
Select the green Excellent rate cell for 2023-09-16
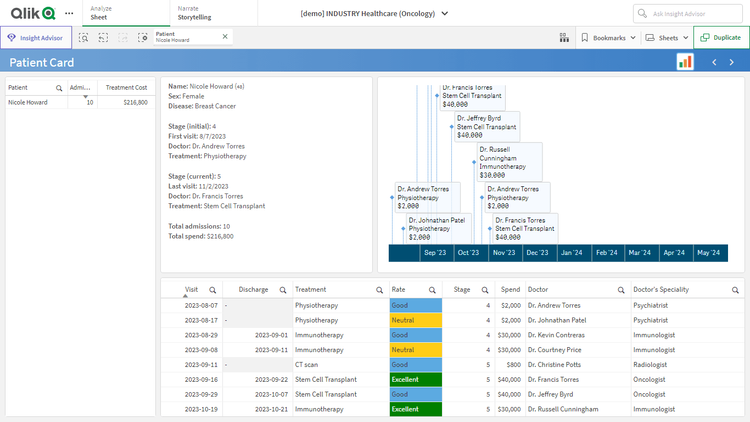coord(415,380)
